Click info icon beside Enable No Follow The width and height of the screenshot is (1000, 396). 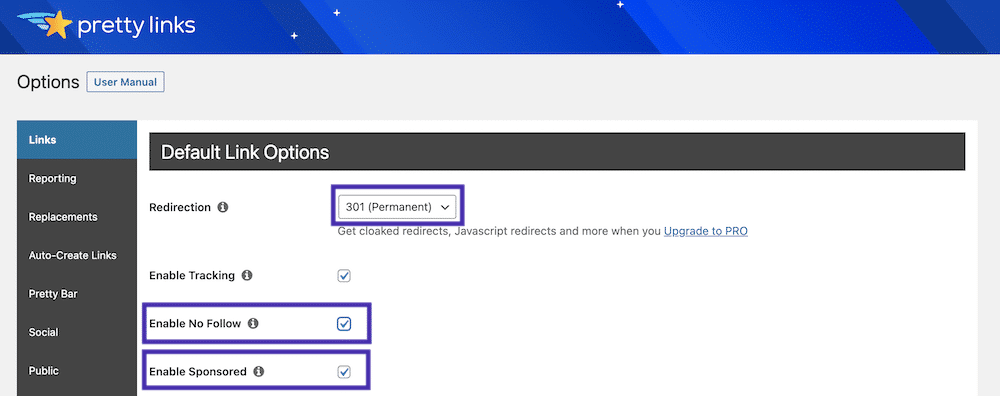pos(253,323)
